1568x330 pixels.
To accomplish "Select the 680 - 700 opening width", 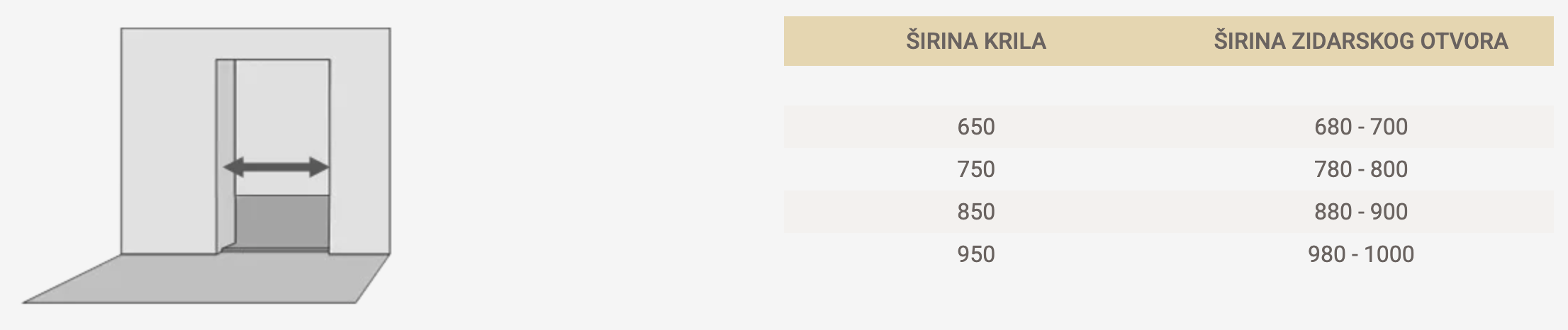I will tap(1360, 127).
